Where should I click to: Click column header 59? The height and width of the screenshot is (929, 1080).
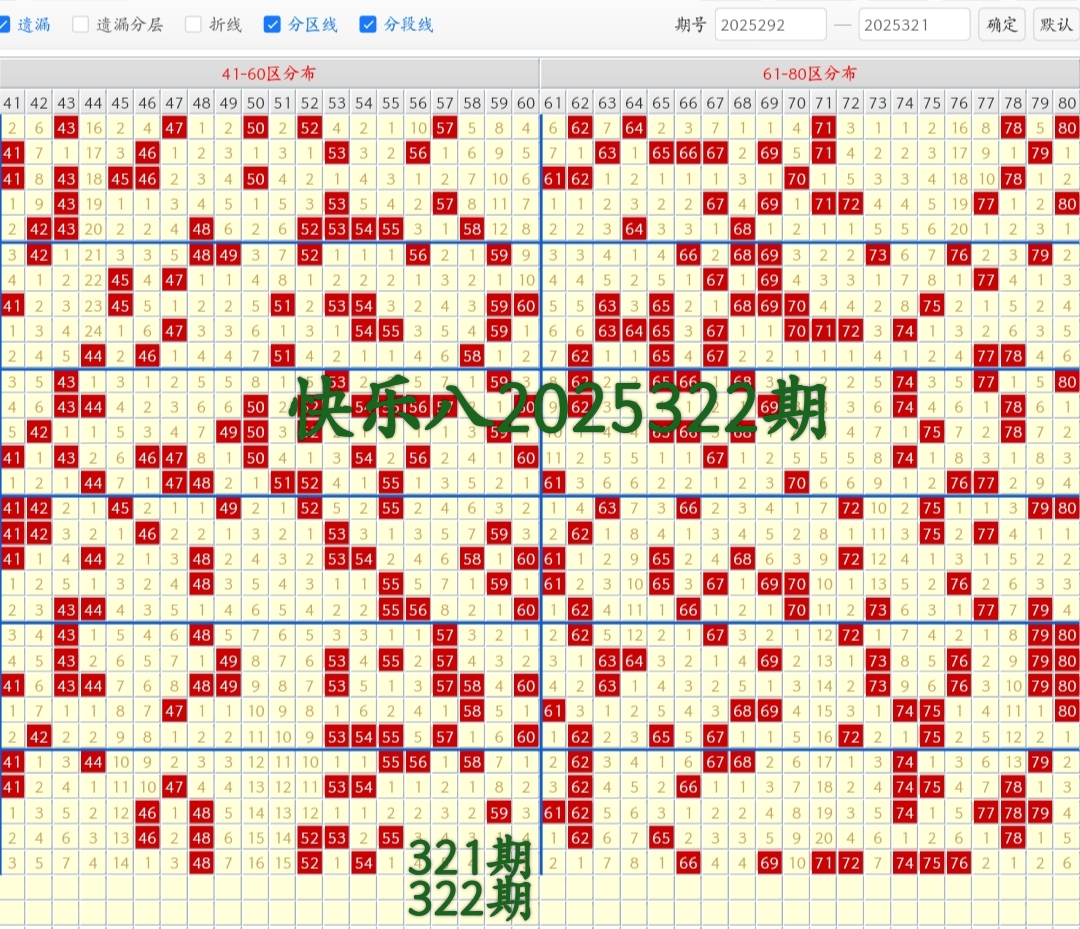(x=499, y=103)
